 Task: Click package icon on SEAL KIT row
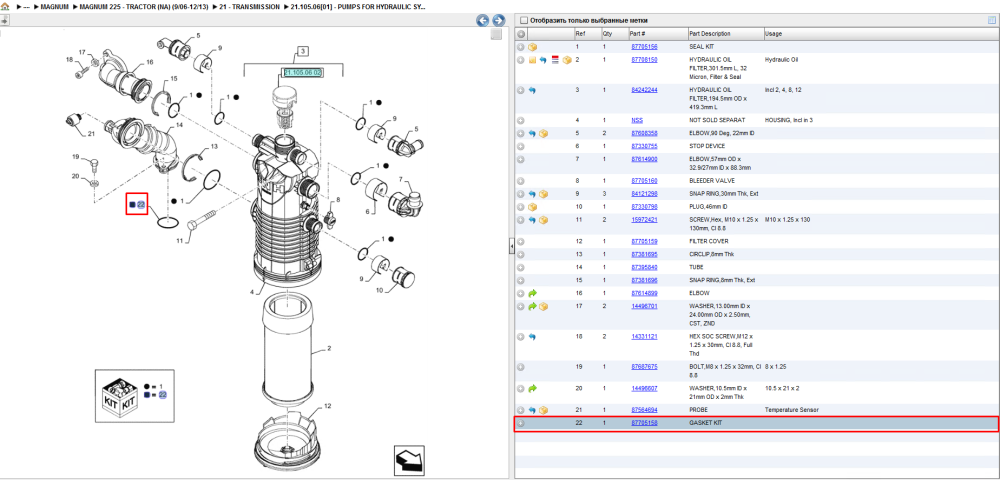(533, 47)
